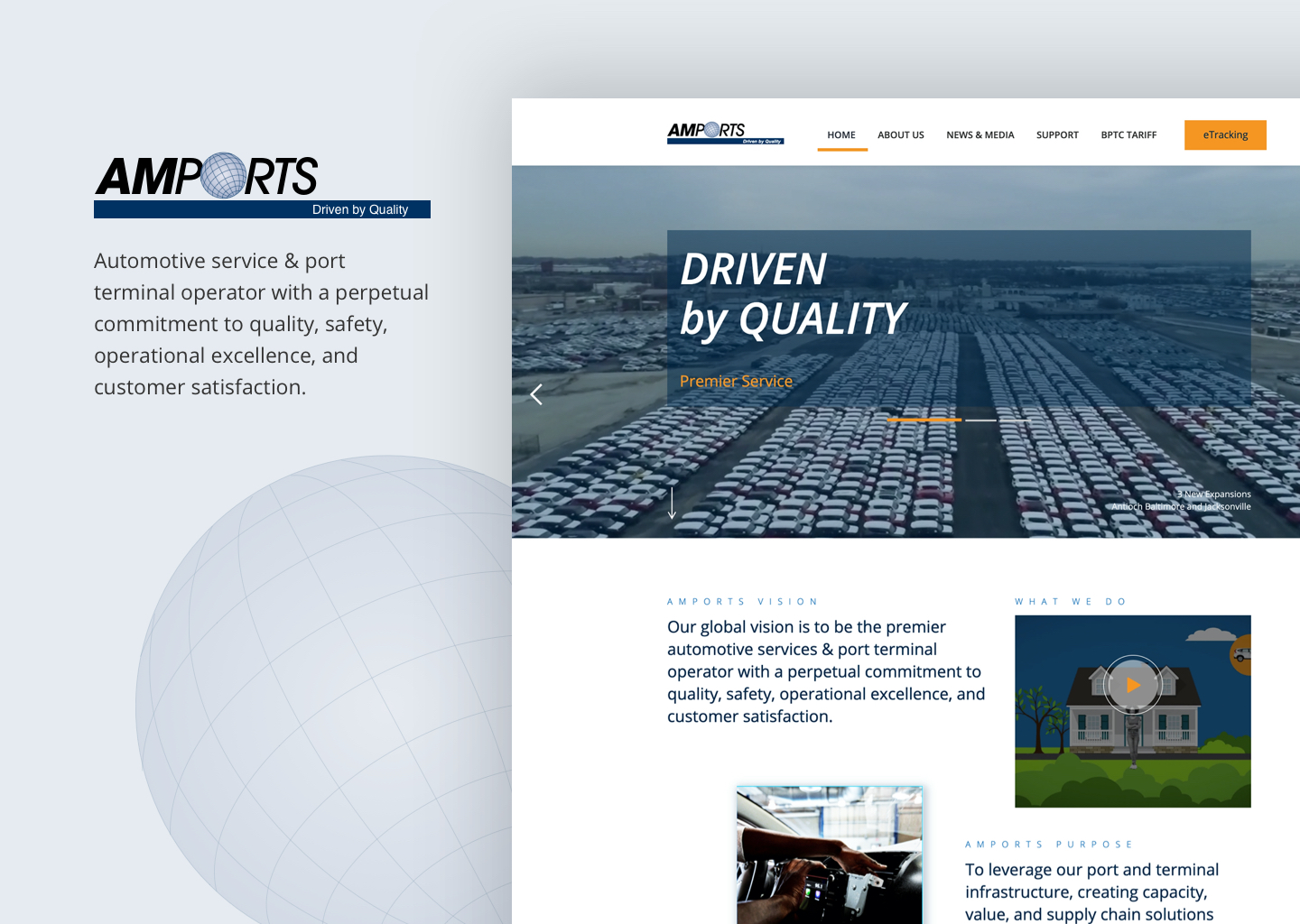Click the left carousel arrow on the hero slider
This screenshot has width=1300, height=924.
536,394
